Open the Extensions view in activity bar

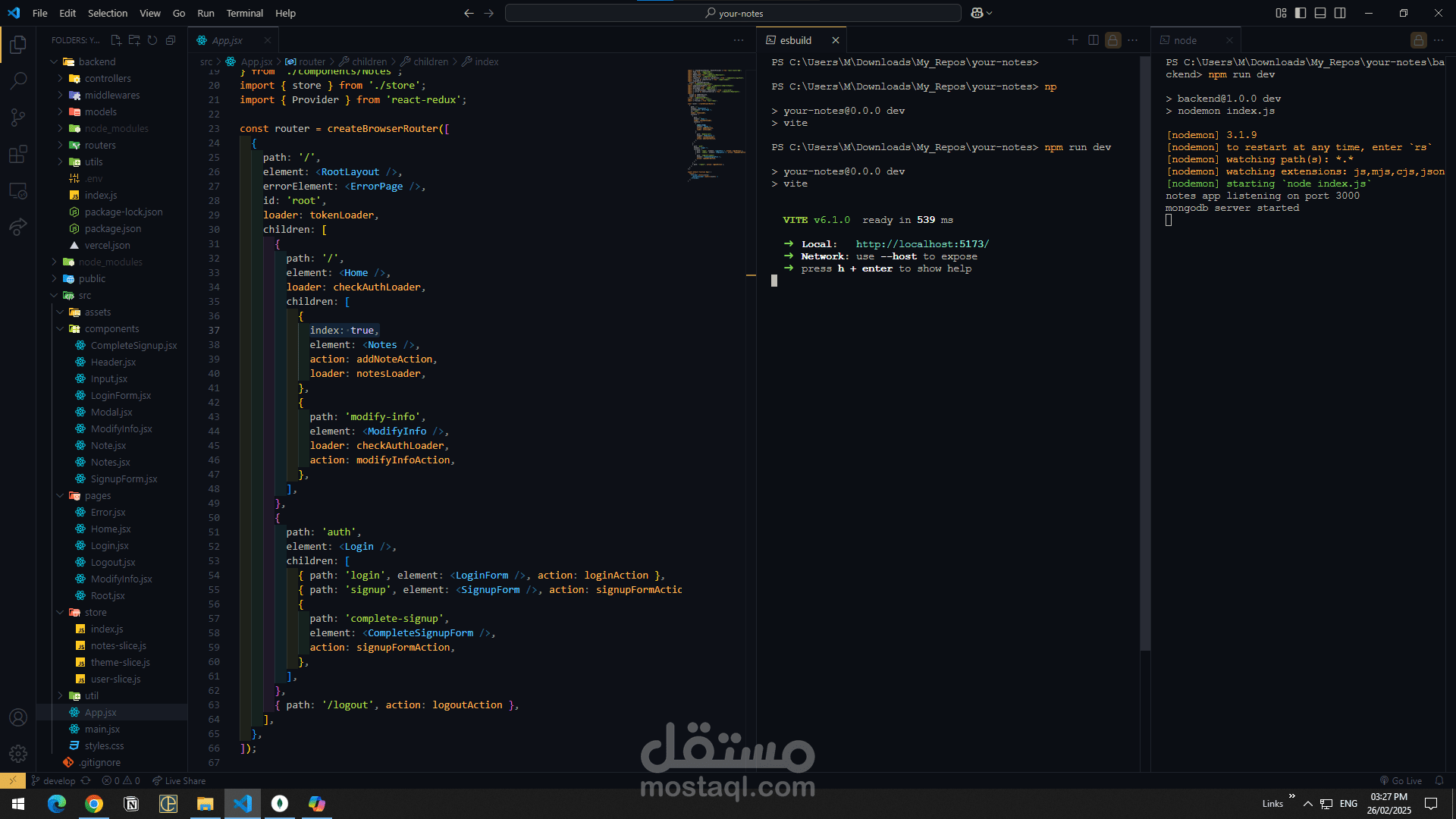tap(18, 154)
